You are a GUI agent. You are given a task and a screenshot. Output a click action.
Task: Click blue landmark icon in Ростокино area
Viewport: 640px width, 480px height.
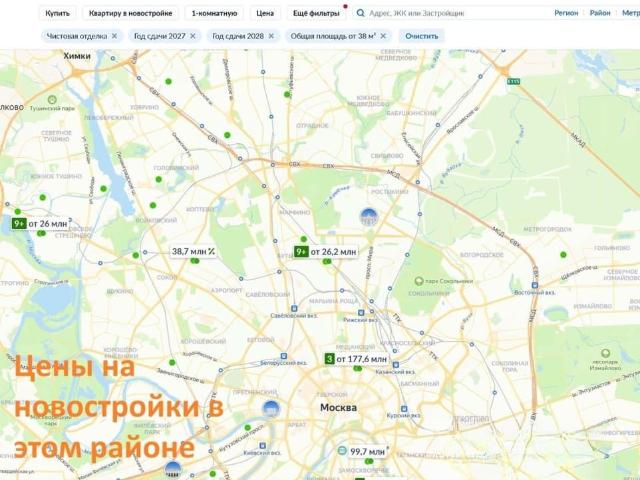pos(369,216)
